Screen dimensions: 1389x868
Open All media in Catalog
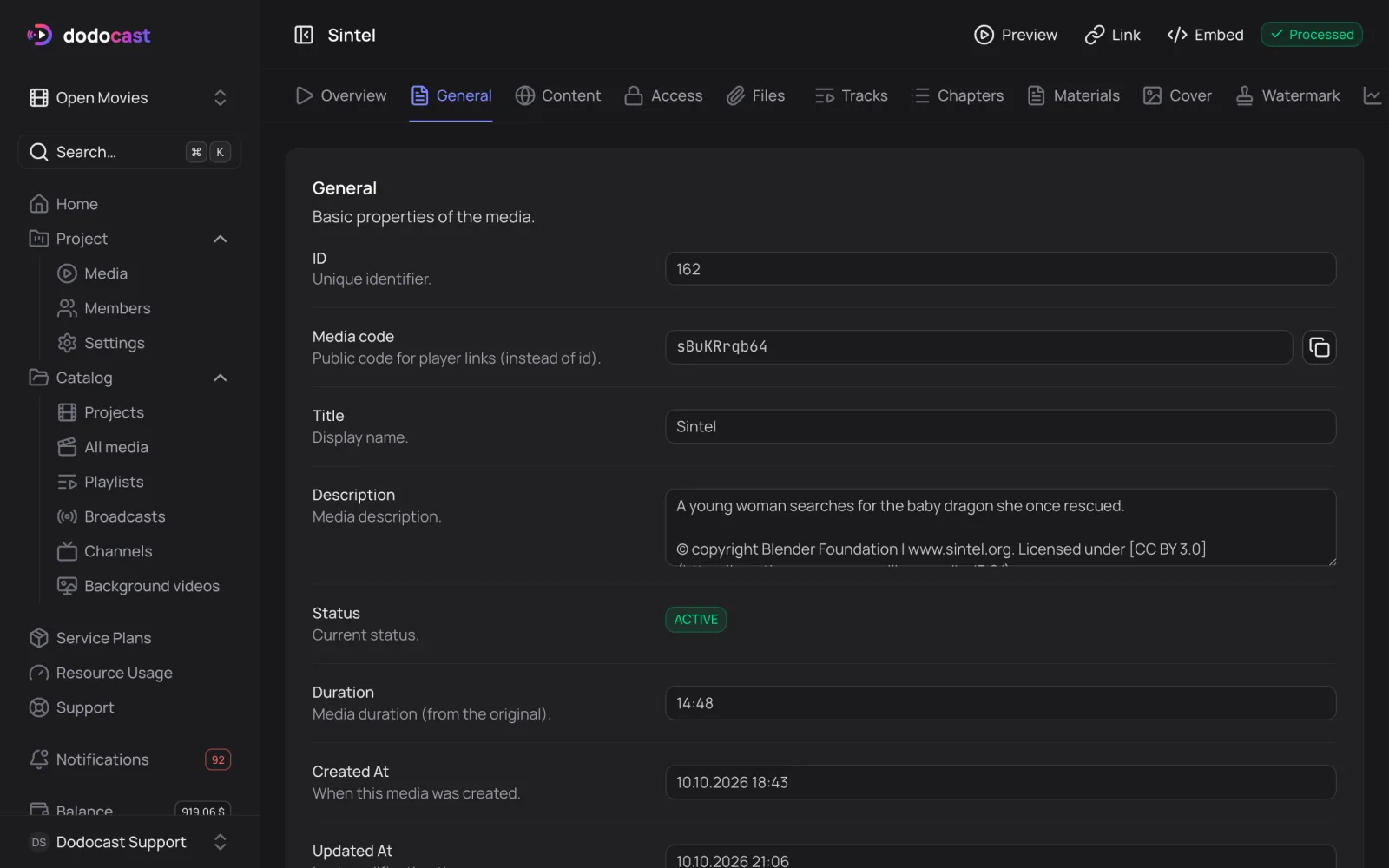coord(143,447)
